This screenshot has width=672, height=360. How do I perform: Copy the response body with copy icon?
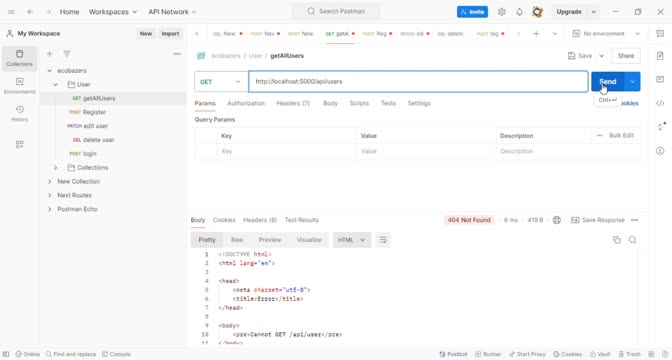pyautogui.click(x=617, y=240)
